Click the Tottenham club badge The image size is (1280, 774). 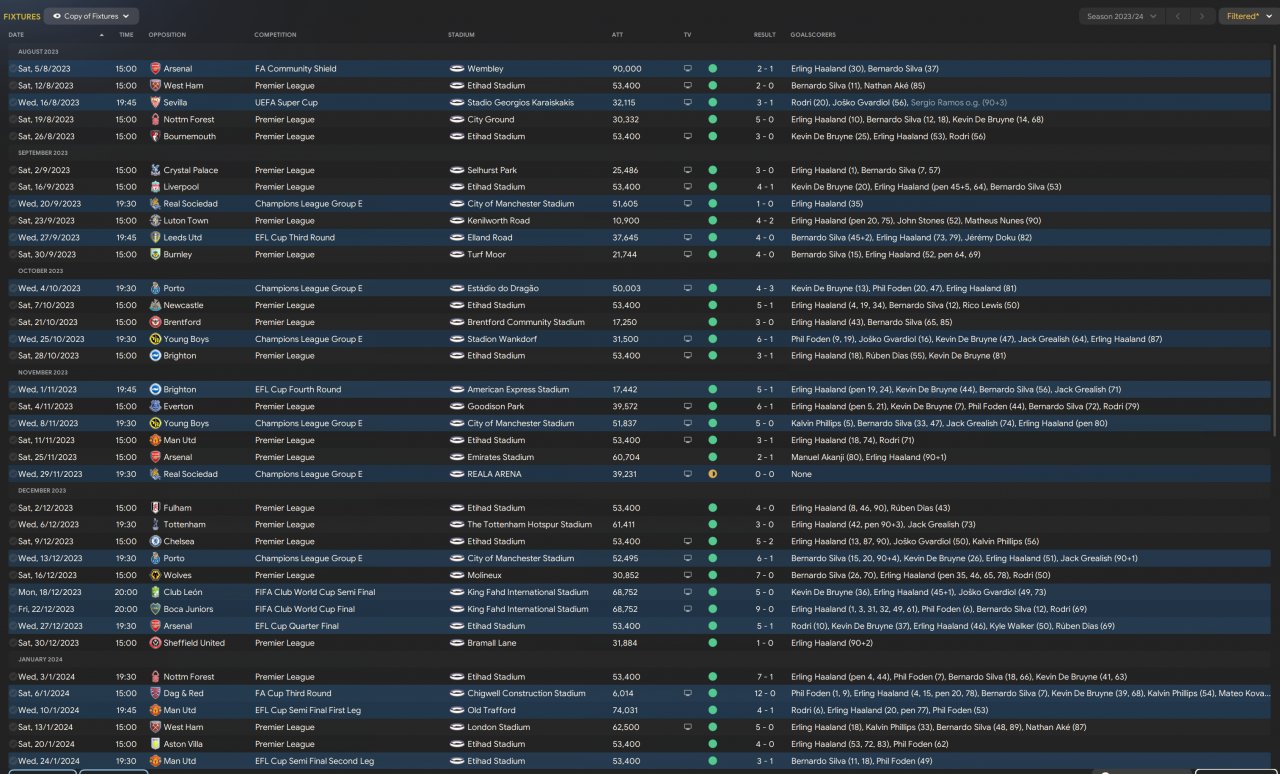point(155,525)
